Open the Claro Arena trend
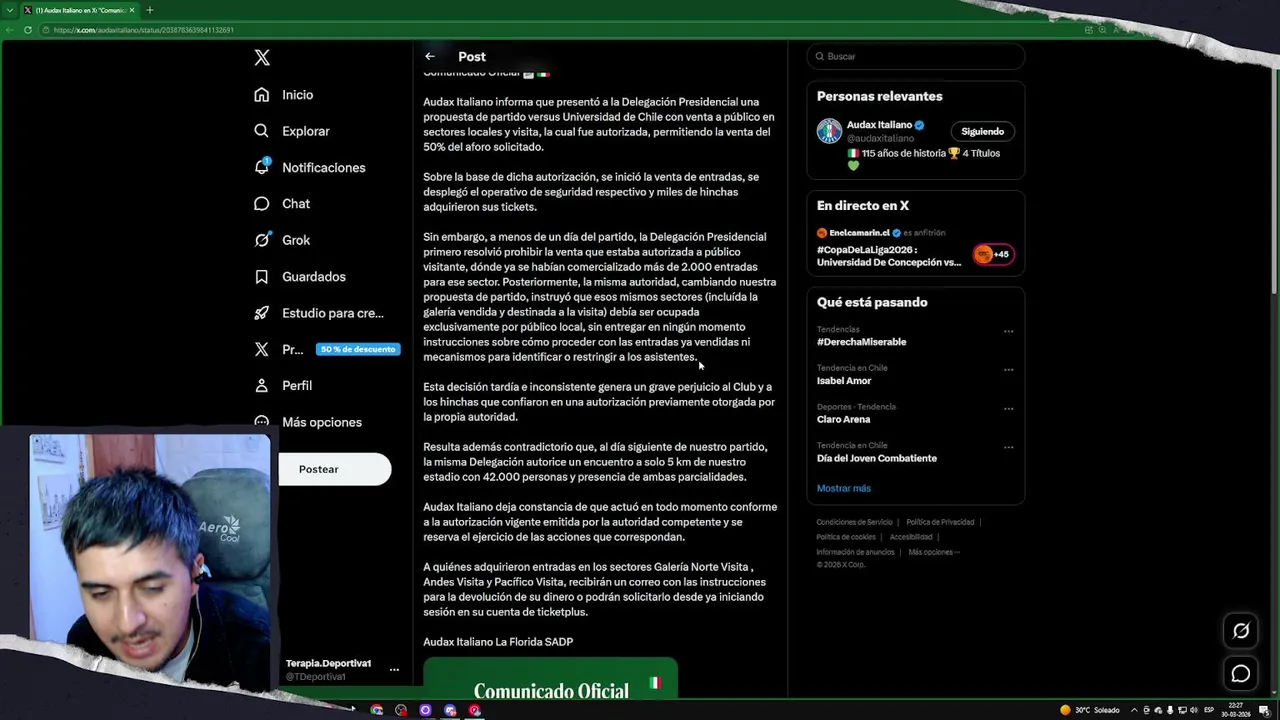Screen dimensions: 1280x720 point(843,419)
